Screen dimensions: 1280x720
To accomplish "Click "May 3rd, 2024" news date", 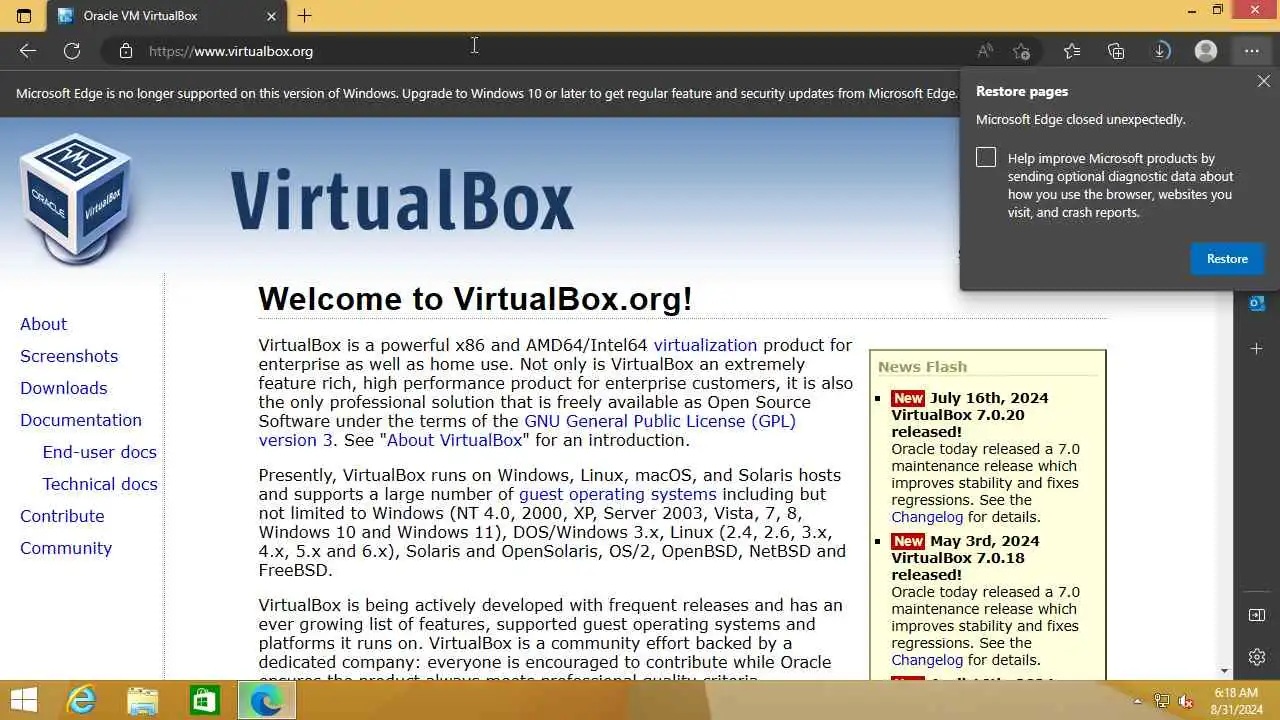I will (984, 541).
